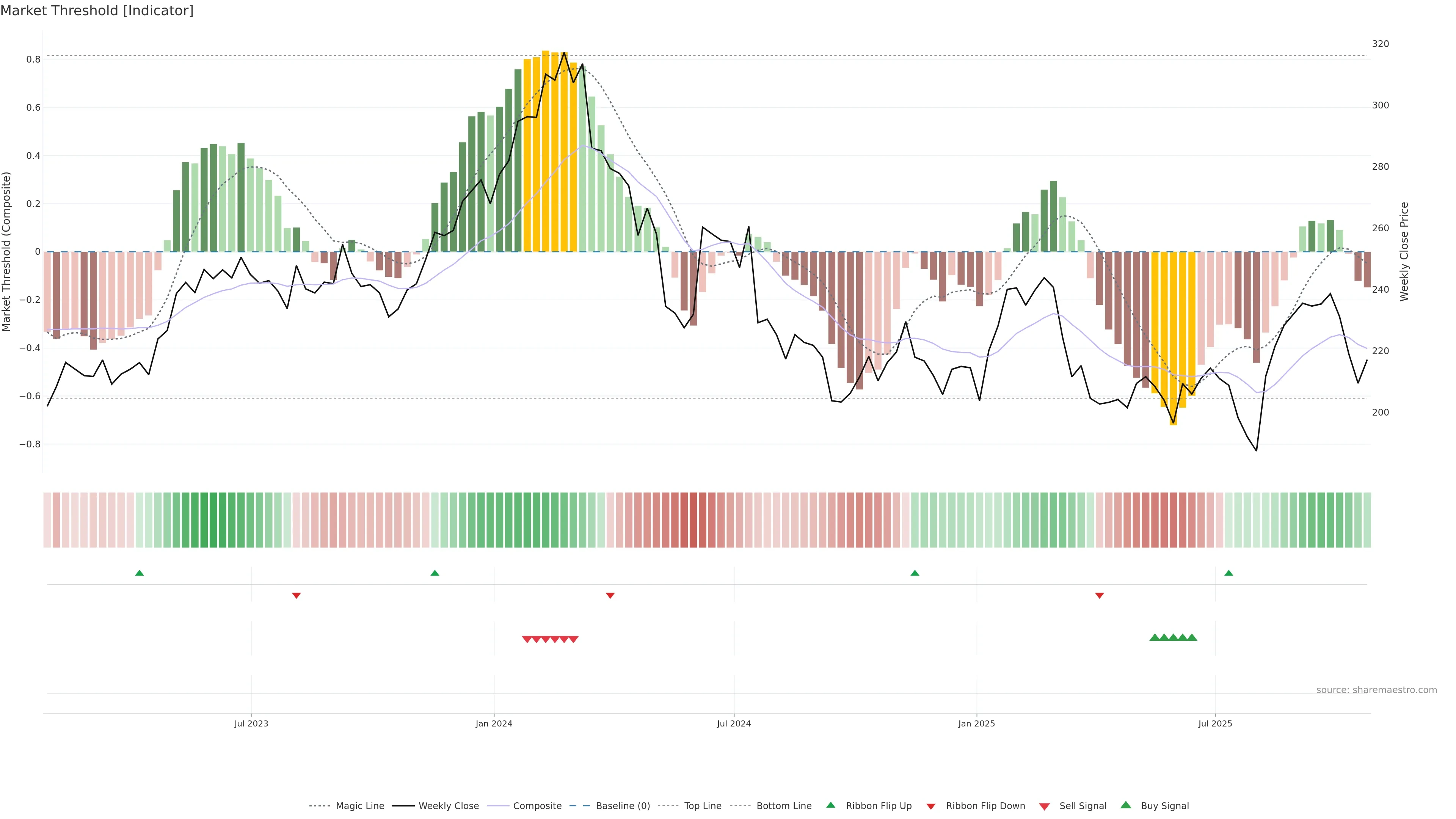The height and width of the screenshot is (819, 1456).
Task: Click the first red sell signal triangle
Action: (x=527, y=639)
